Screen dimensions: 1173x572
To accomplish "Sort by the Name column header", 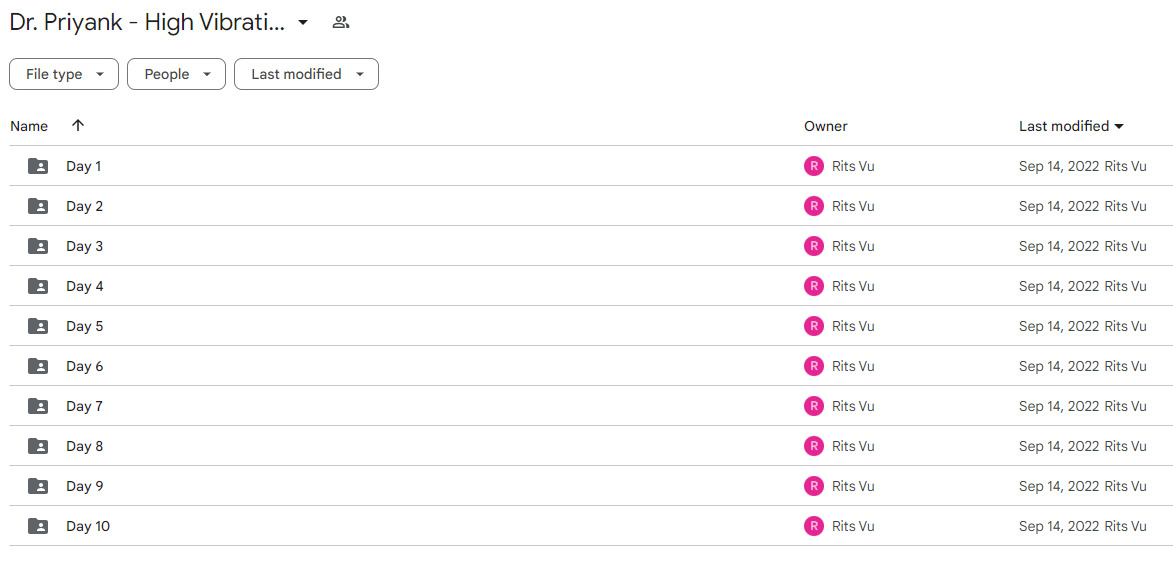I will click(x=29, y=126).
